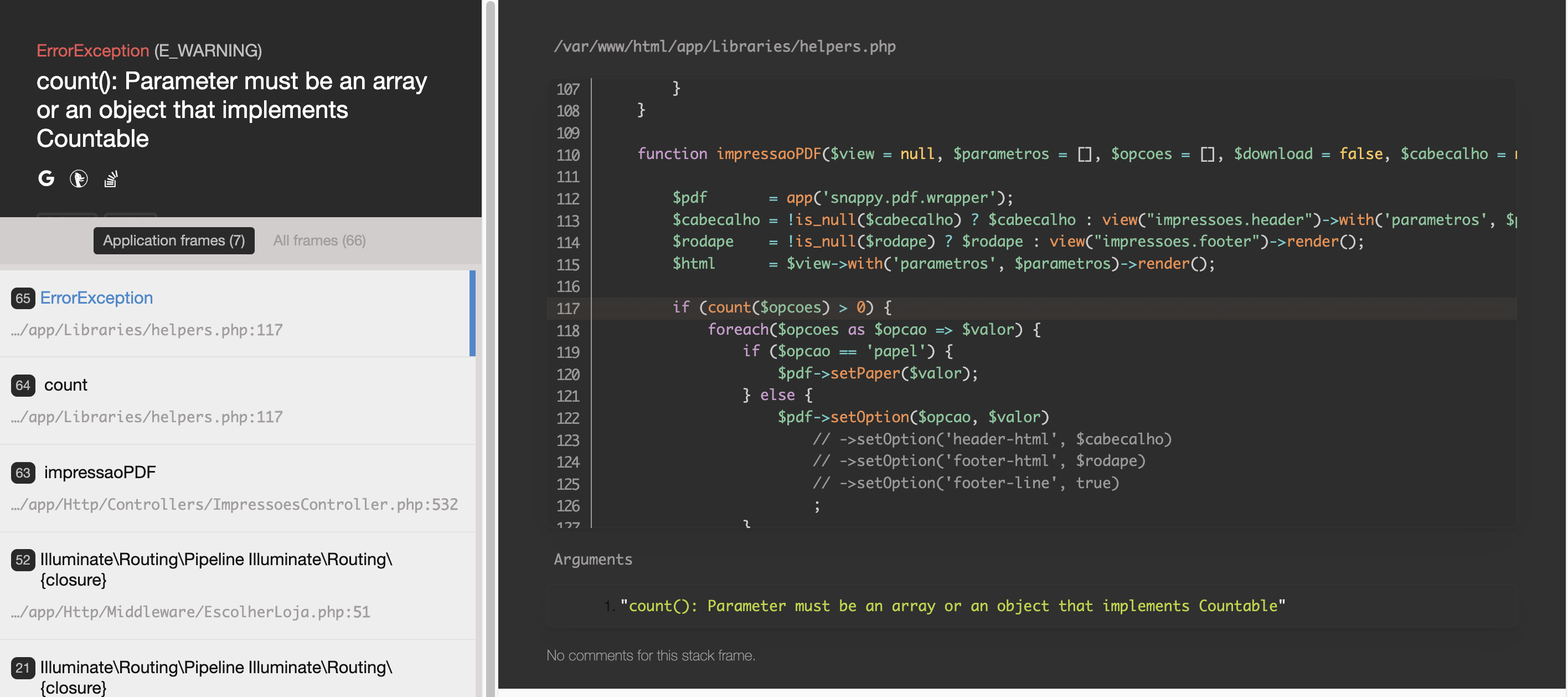Click the frame number 63 badge

23,473
